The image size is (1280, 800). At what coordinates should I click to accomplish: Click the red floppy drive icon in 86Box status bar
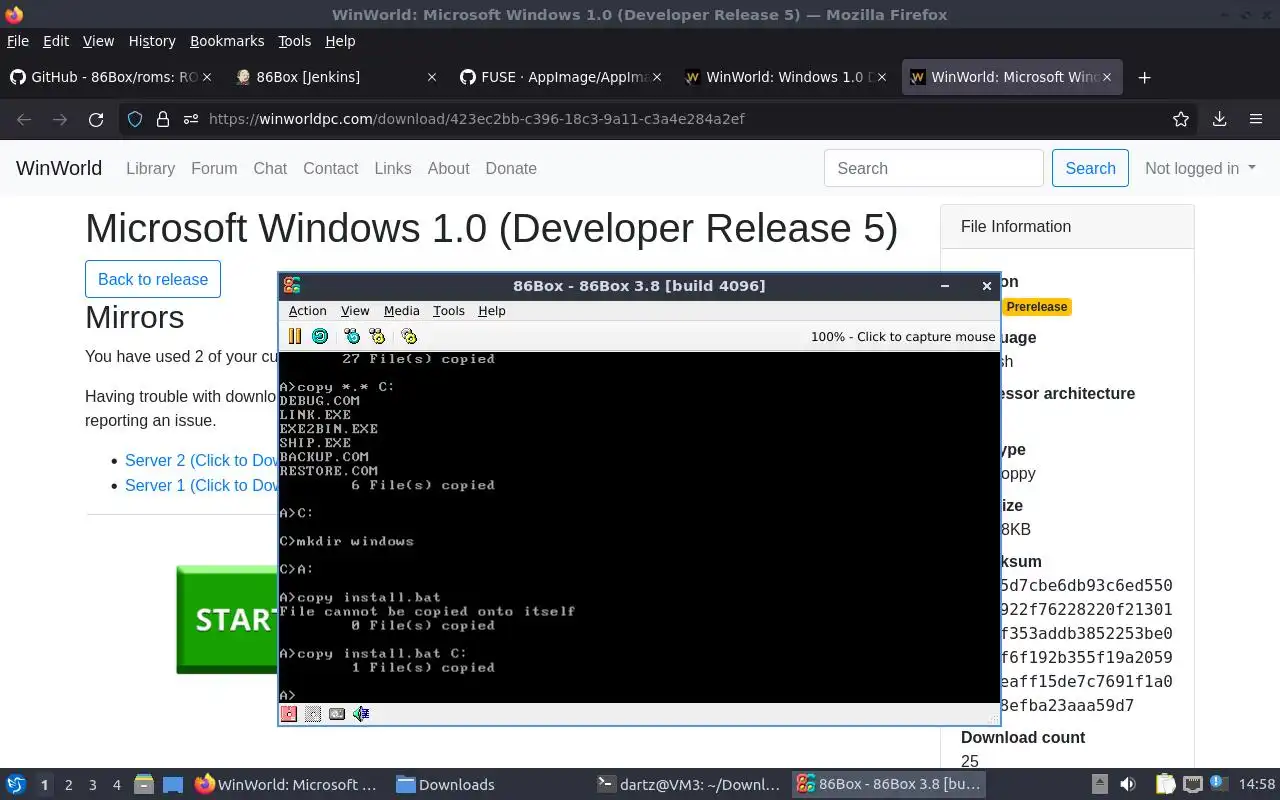289,714
